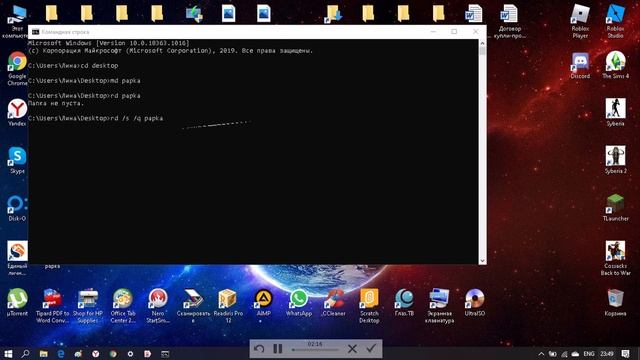Open the taskbar clock showing 23:49
This screenshot has height=360, width=640.
click(607, 354)
